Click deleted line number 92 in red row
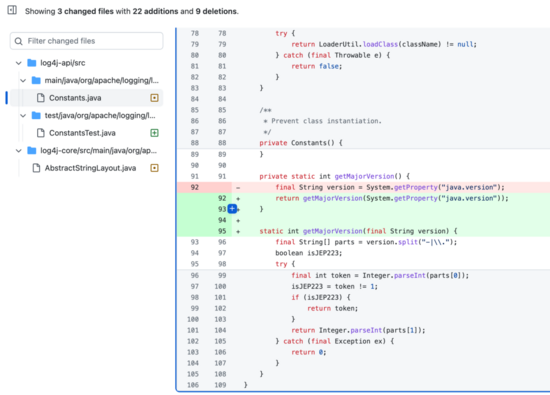Image resolution: width=550 pixels, height=395 pixels. tap(195, 187)
